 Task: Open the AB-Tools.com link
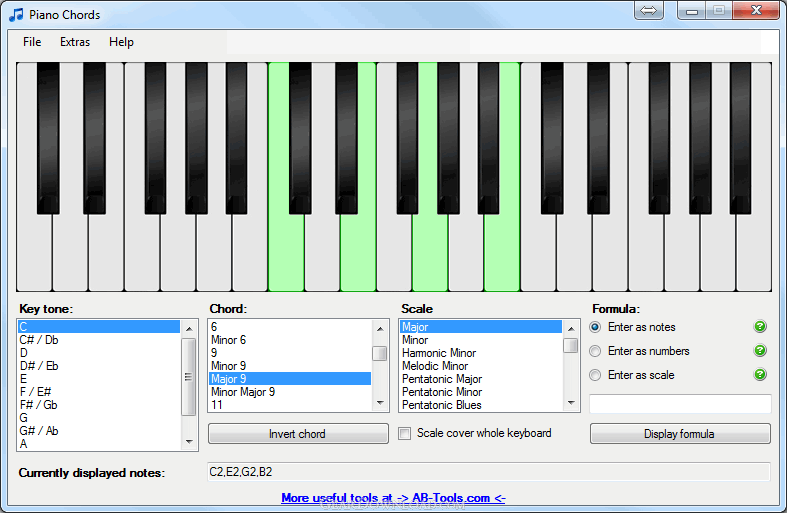click(393, 498)
